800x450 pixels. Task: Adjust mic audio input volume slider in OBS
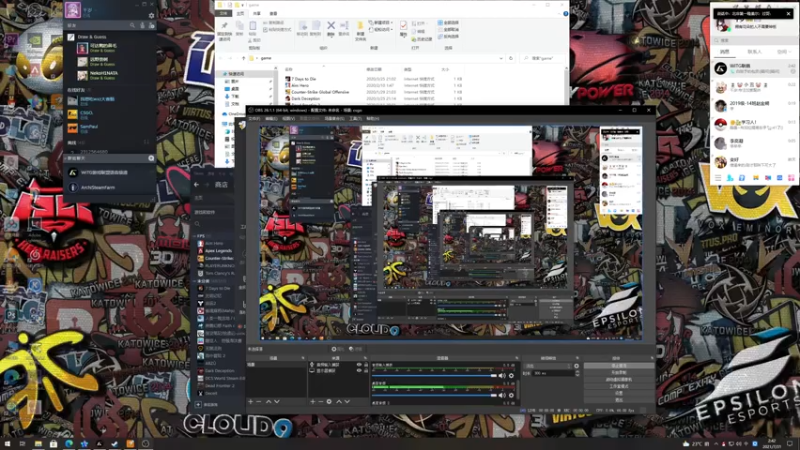(435, 376)
